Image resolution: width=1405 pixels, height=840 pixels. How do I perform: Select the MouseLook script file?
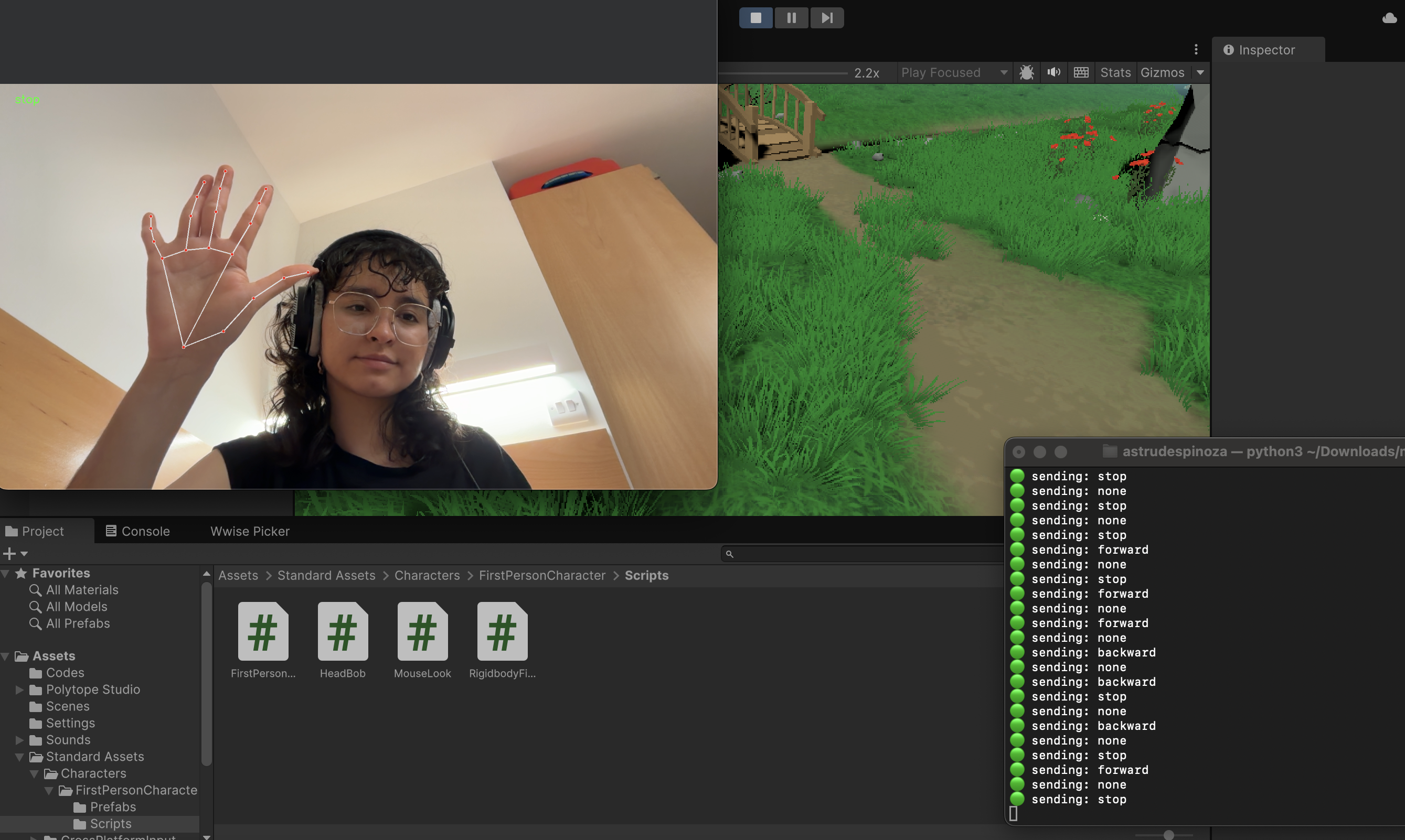click(422, 632)
